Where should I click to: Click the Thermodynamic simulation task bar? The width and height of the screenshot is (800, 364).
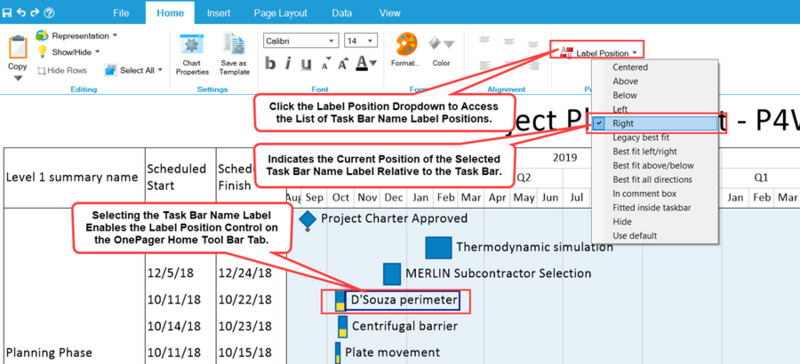439,248
